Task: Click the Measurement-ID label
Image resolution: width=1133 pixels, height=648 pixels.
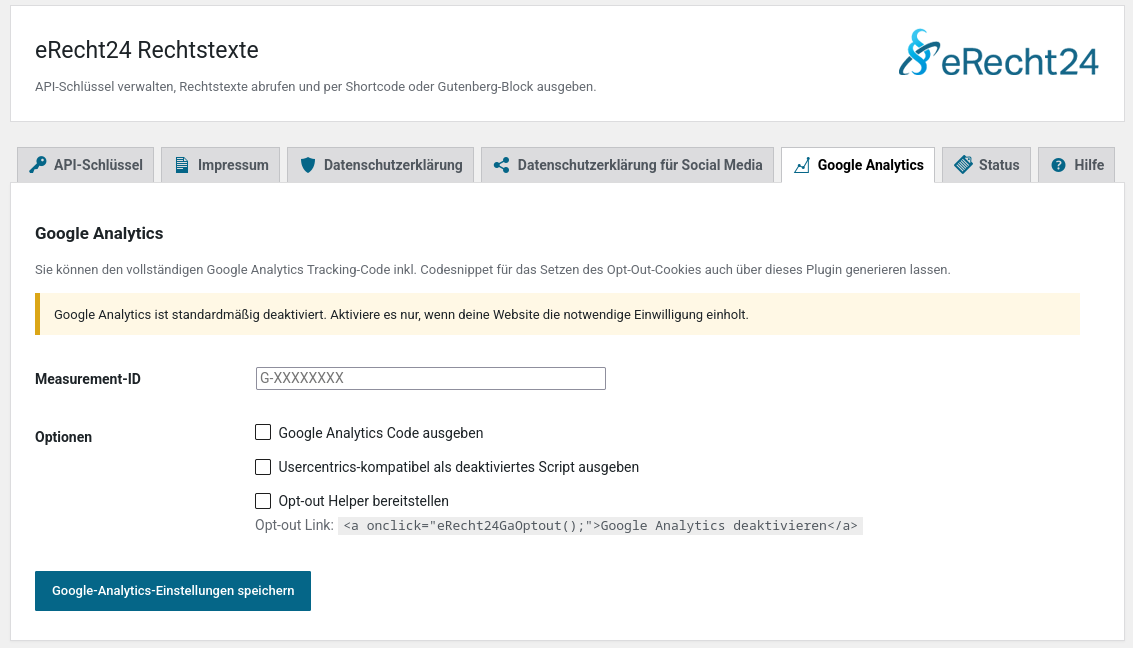Action: coord(87,379)
